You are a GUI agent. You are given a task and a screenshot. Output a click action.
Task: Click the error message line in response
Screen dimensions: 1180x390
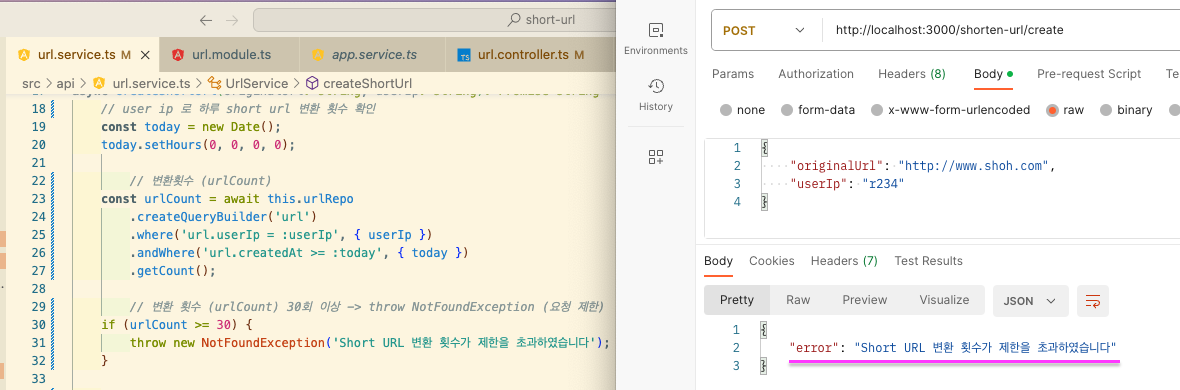952,348
